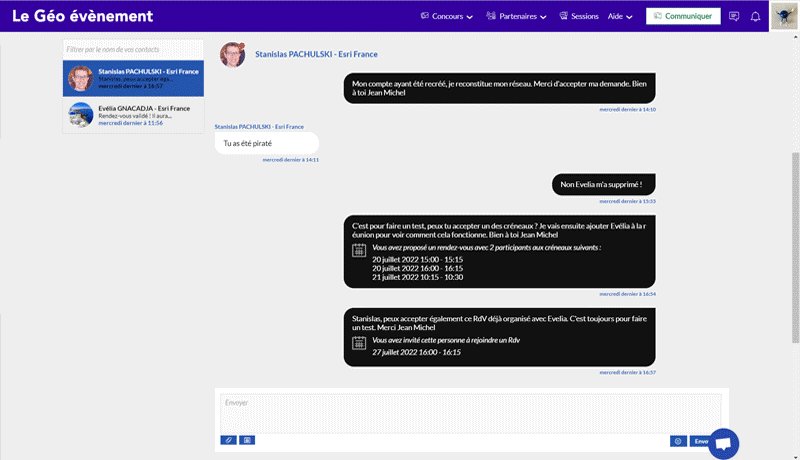
Task: Open the notifications bell
Action: click(x=755, y=16)
